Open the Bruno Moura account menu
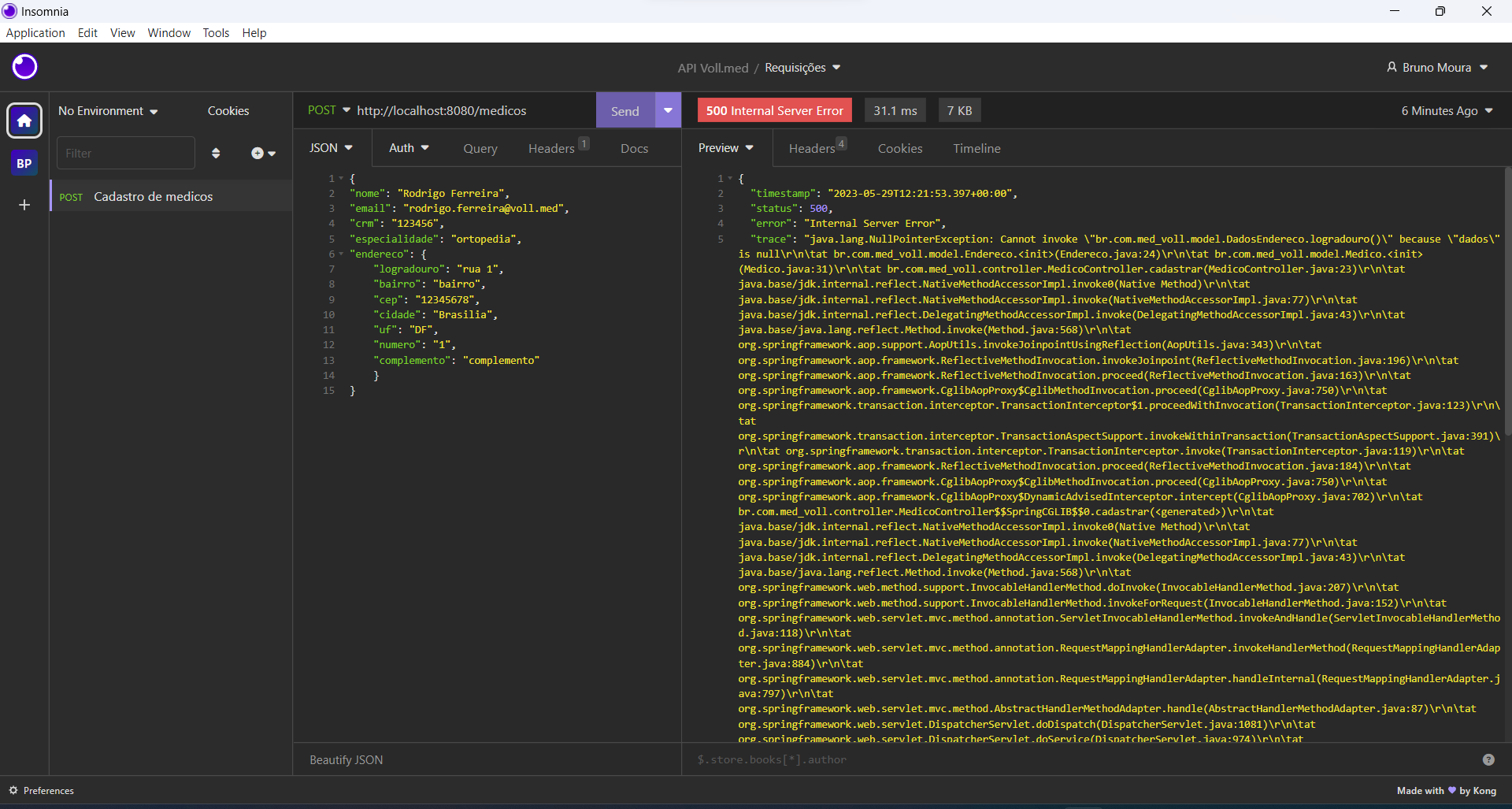 1437,68
